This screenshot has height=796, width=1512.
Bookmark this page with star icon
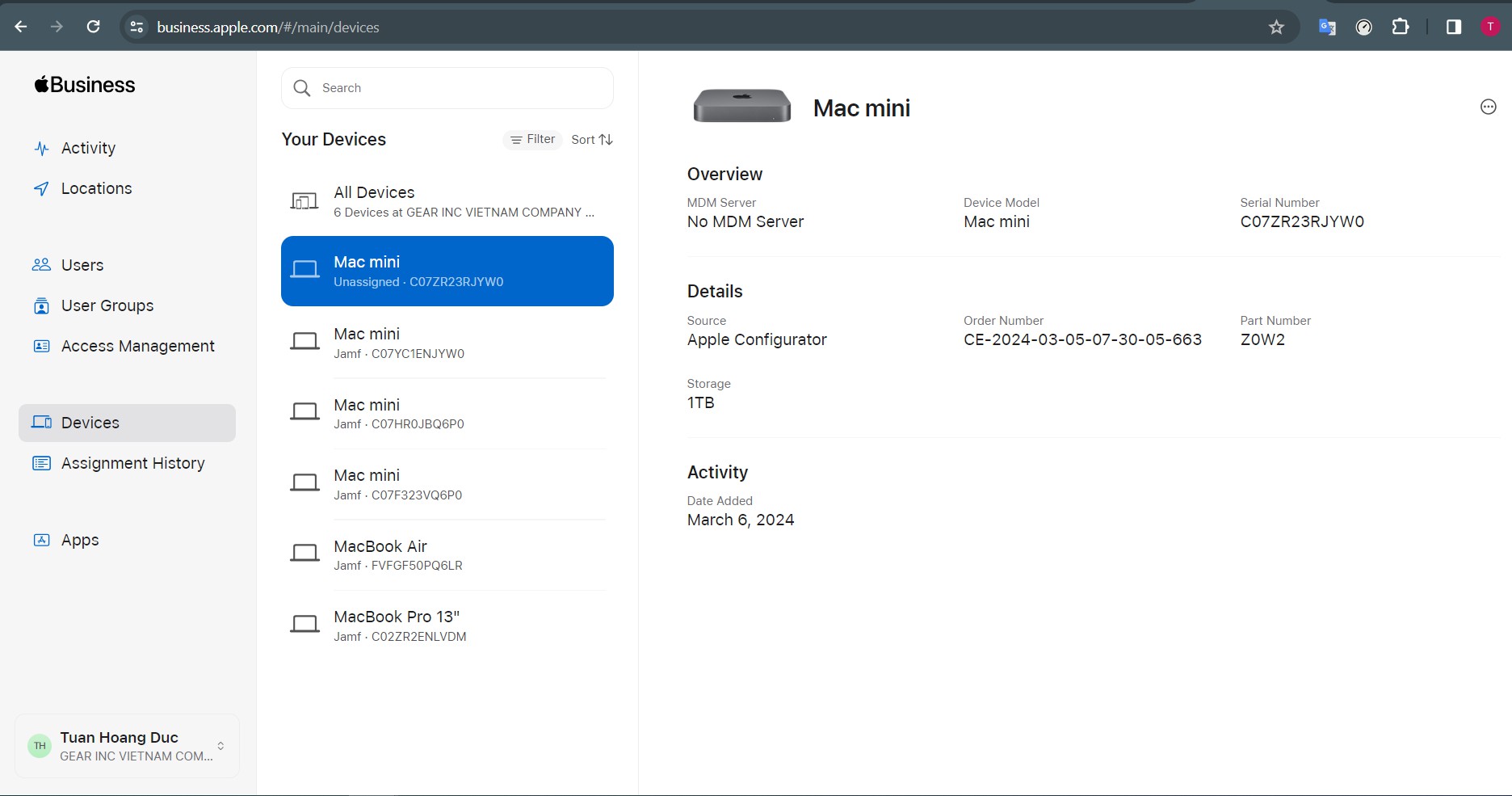(x=1276, y=27)
